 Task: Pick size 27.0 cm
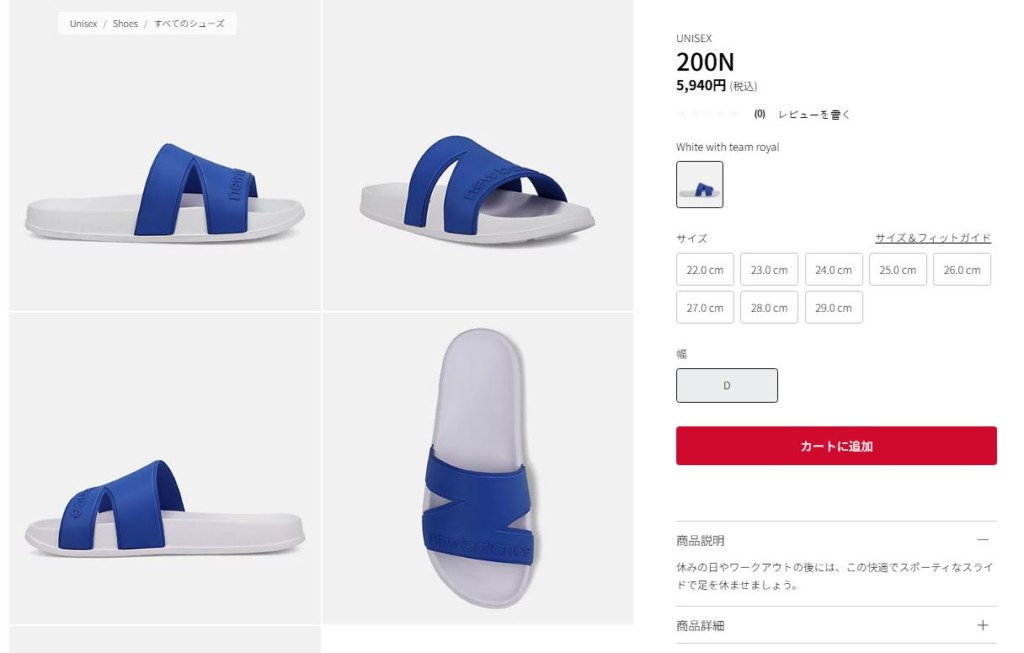pyautogui.click(x=705, y=308)
